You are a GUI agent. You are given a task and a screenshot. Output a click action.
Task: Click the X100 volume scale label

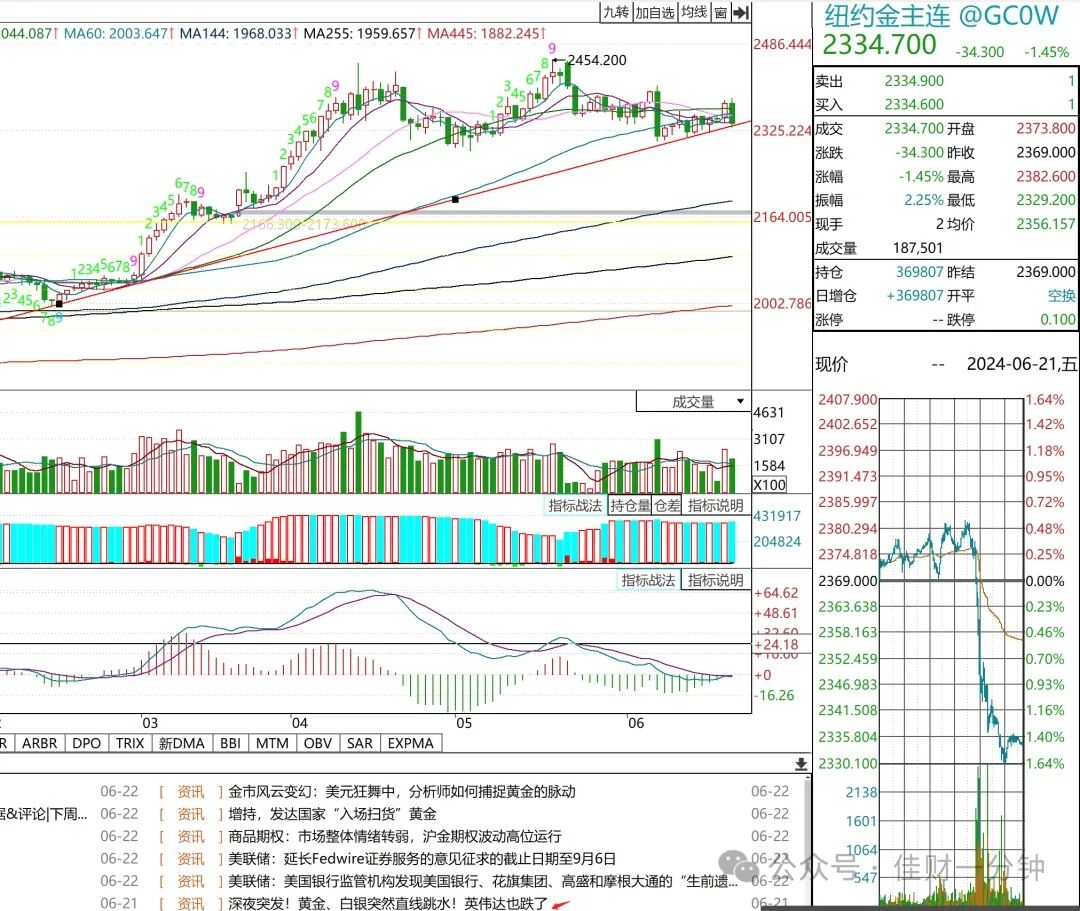click(769, 485)
